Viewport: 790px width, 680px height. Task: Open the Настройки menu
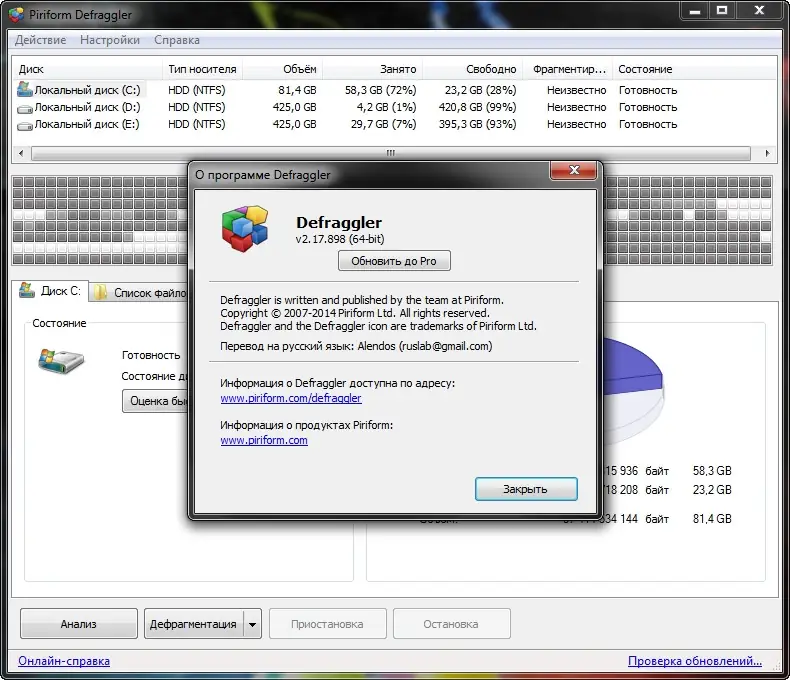pyautogui.click(x=110, y=40)
